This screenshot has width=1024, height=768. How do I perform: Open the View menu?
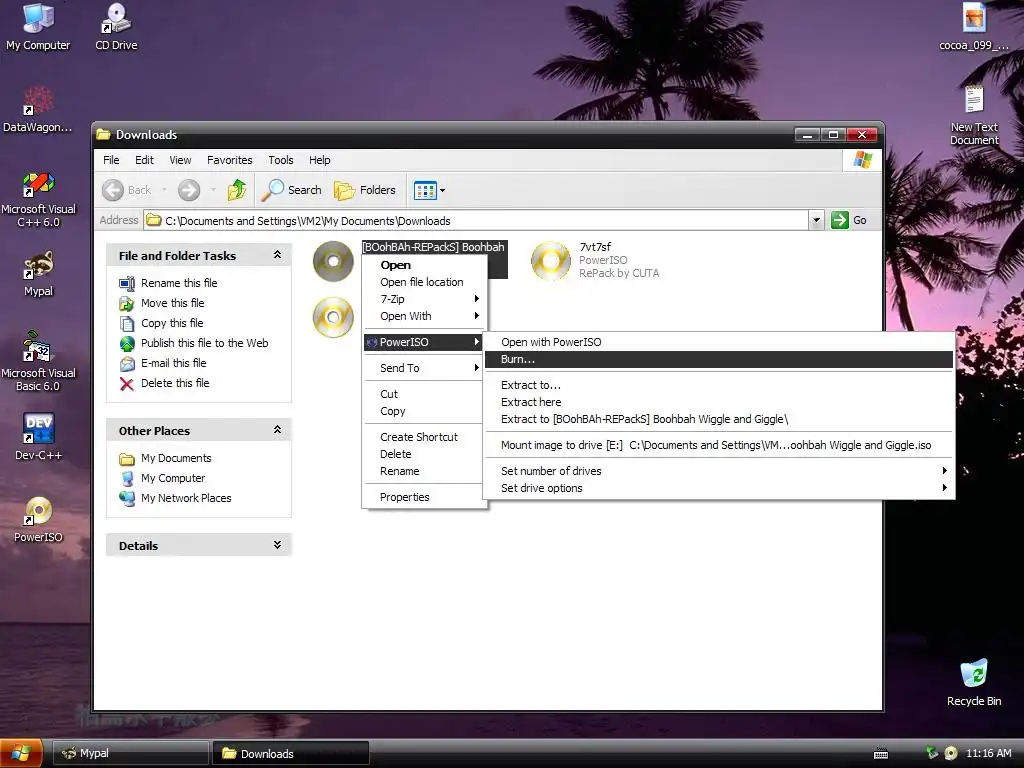click(180, 160)
